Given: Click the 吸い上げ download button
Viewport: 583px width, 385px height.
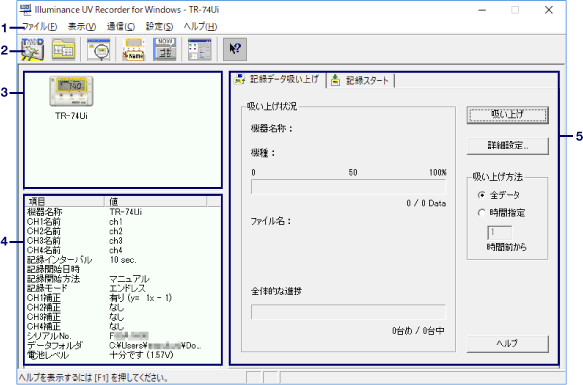Looking at the screenshot, I should click(x=508, y=115).
